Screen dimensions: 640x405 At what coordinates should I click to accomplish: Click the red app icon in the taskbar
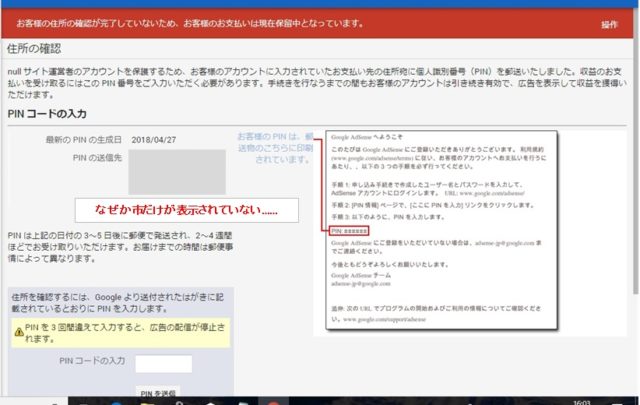click(x=271, y=400)
